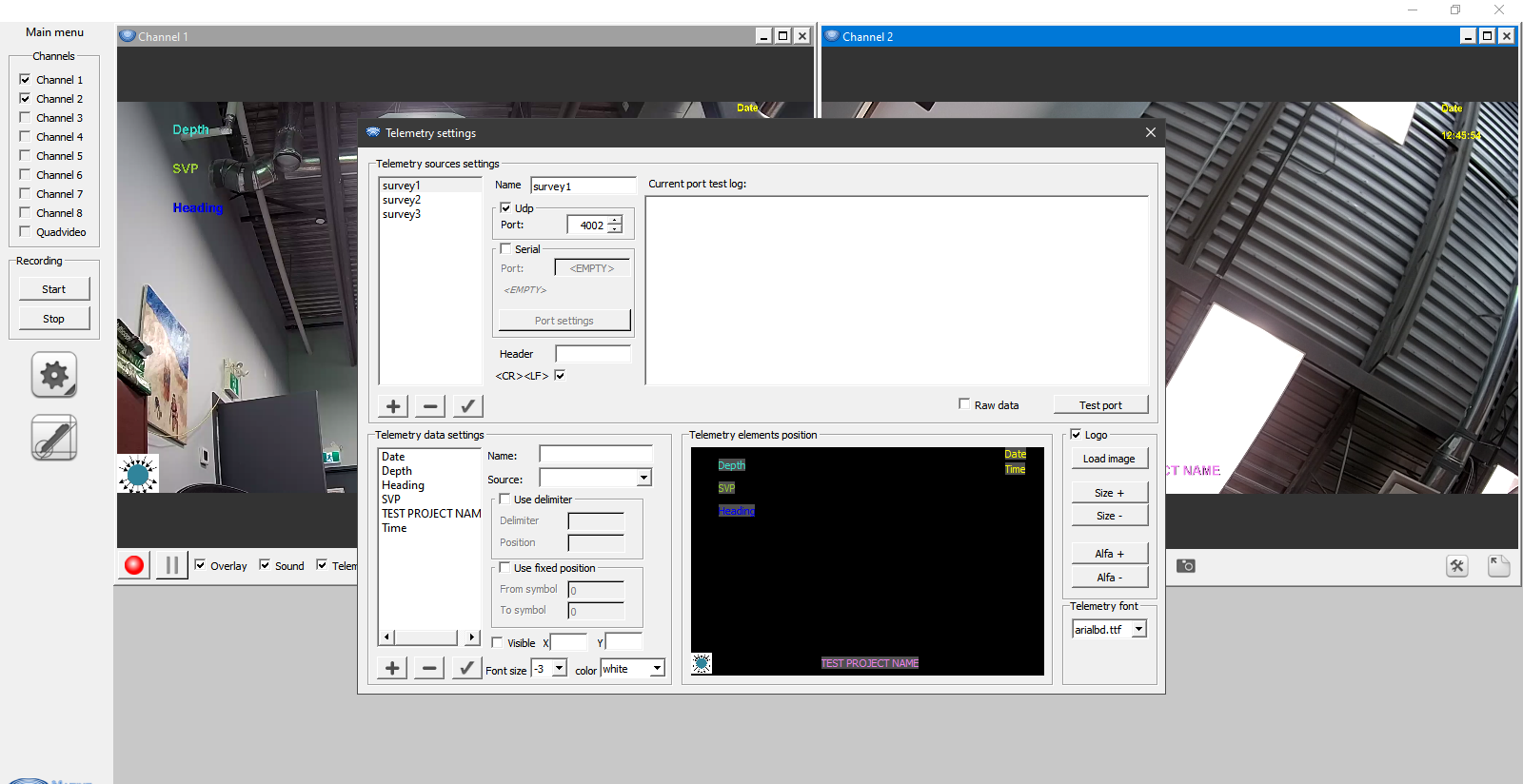Click the Test port button
Image resolution: width=1523 pixels, height=784 pixels.
(1100, 405)
